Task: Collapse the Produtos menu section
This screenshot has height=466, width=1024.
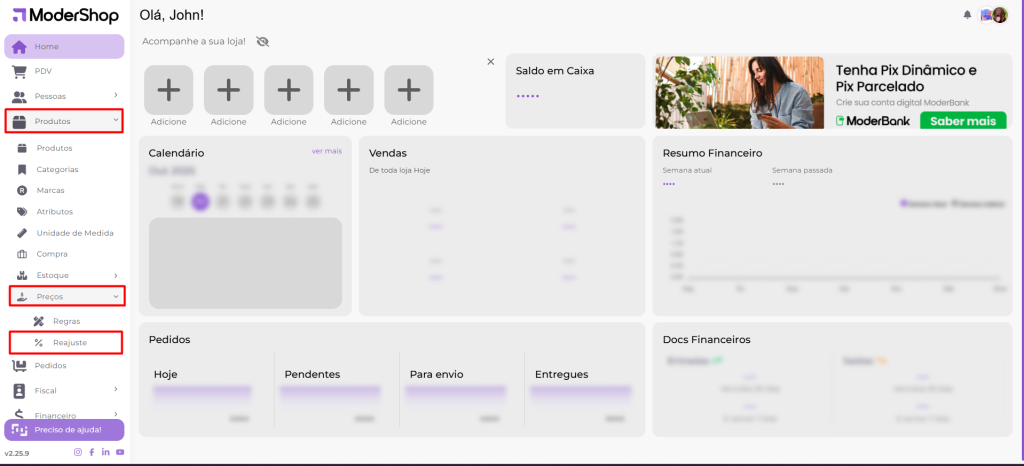Action: [116, 121]
